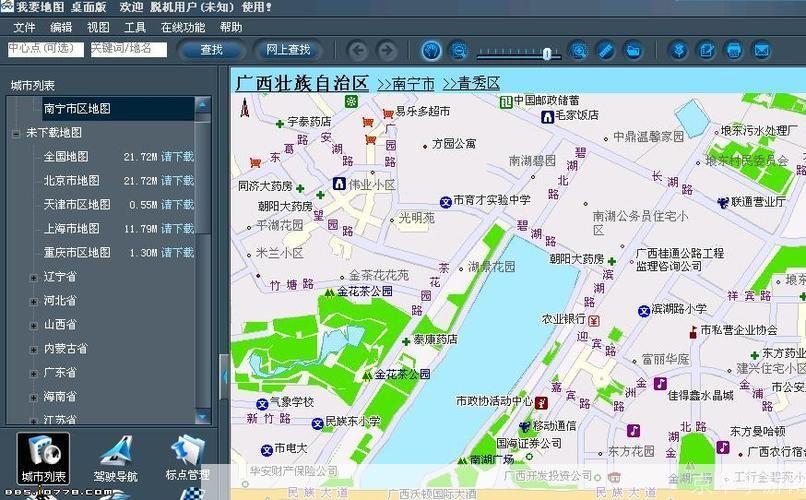Open the 城市列表 city list panel icon

click(x=44, y=457)
